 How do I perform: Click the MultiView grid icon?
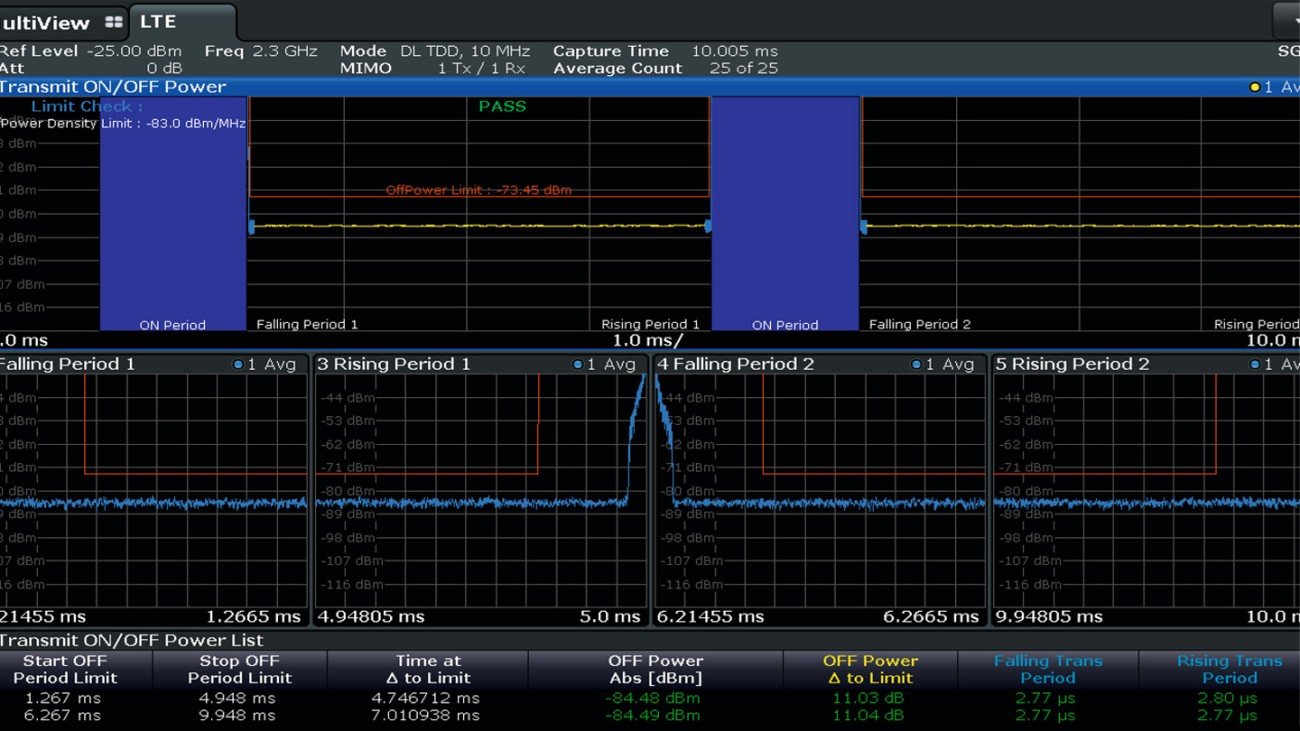[113, 20]
